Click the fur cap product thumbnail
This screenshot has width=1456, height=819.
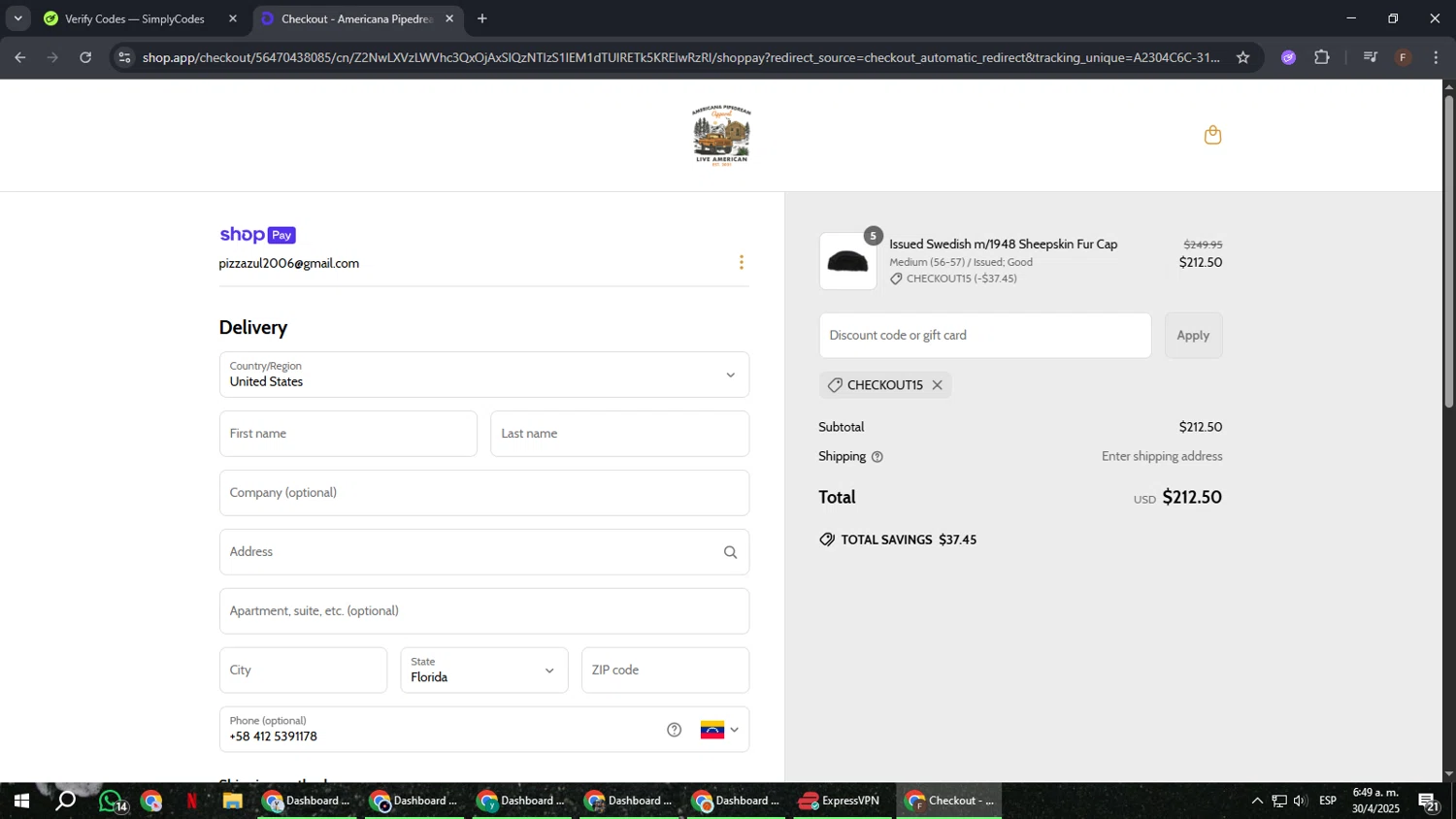pyautogui.click(x=847, y=261)
